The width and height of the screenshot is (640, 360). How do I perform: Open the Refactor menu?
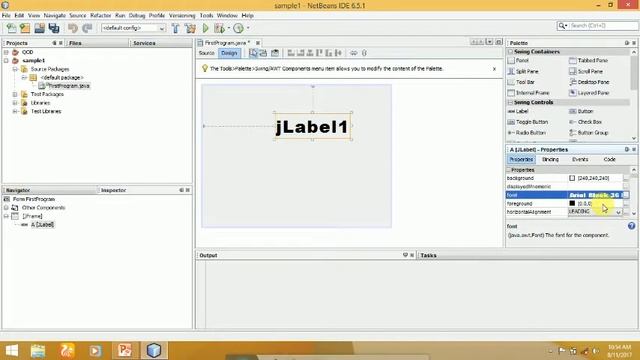click(x=100, y=16)
